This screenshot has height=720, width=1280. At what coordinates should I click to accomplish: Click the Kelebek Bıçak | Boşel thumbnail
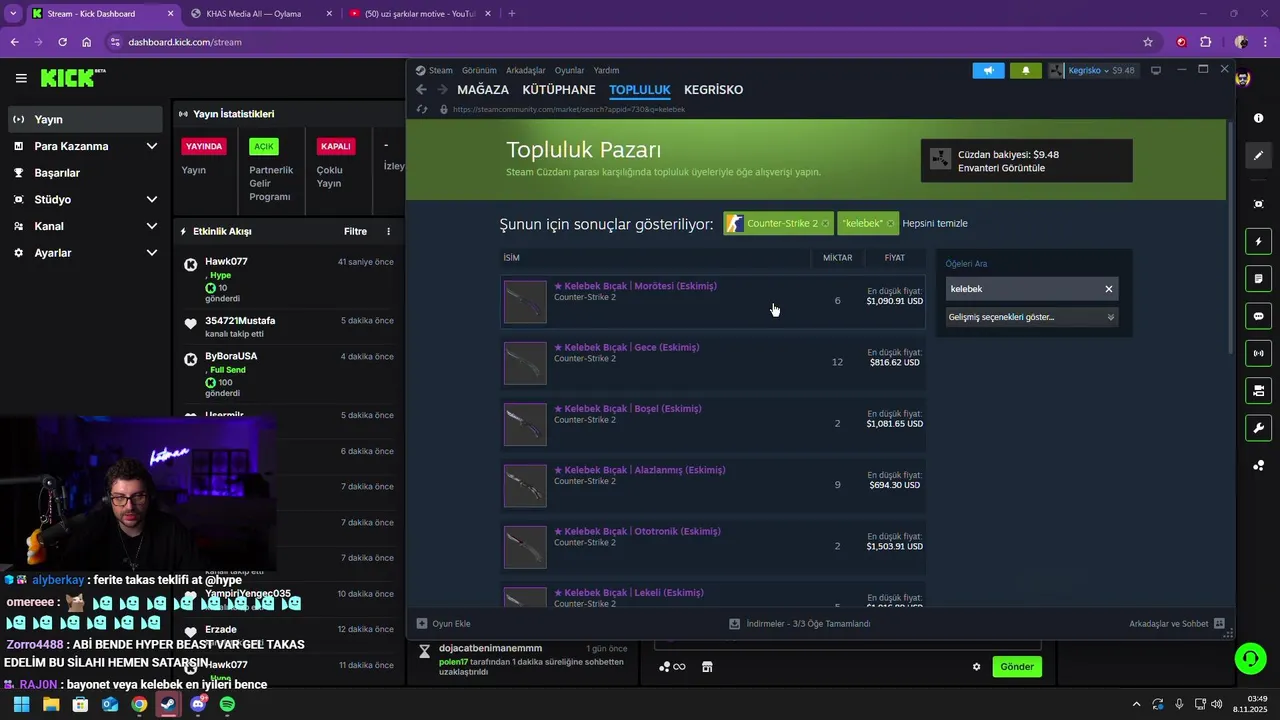pyautogui.click(x=525, y=424)
